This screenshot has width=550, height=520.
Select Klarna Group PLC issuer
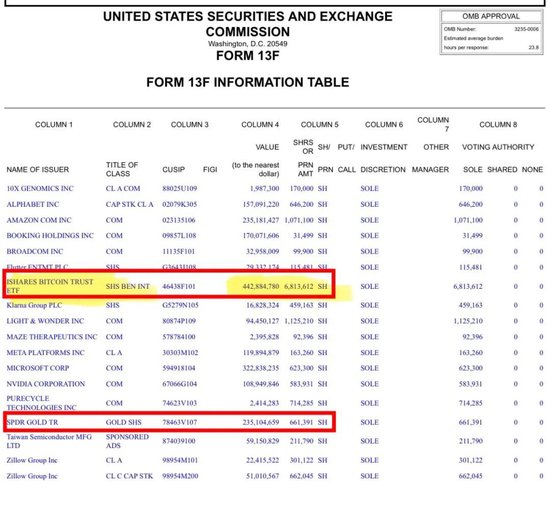[34, 305]
